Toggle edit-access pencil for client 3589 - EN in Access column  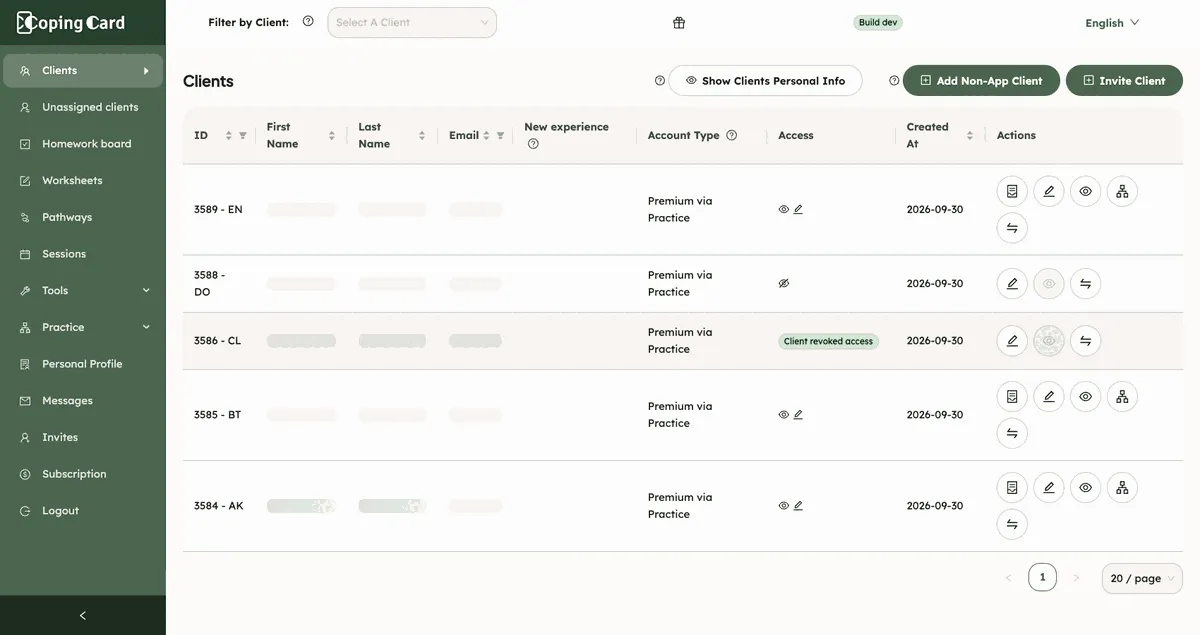798,210
